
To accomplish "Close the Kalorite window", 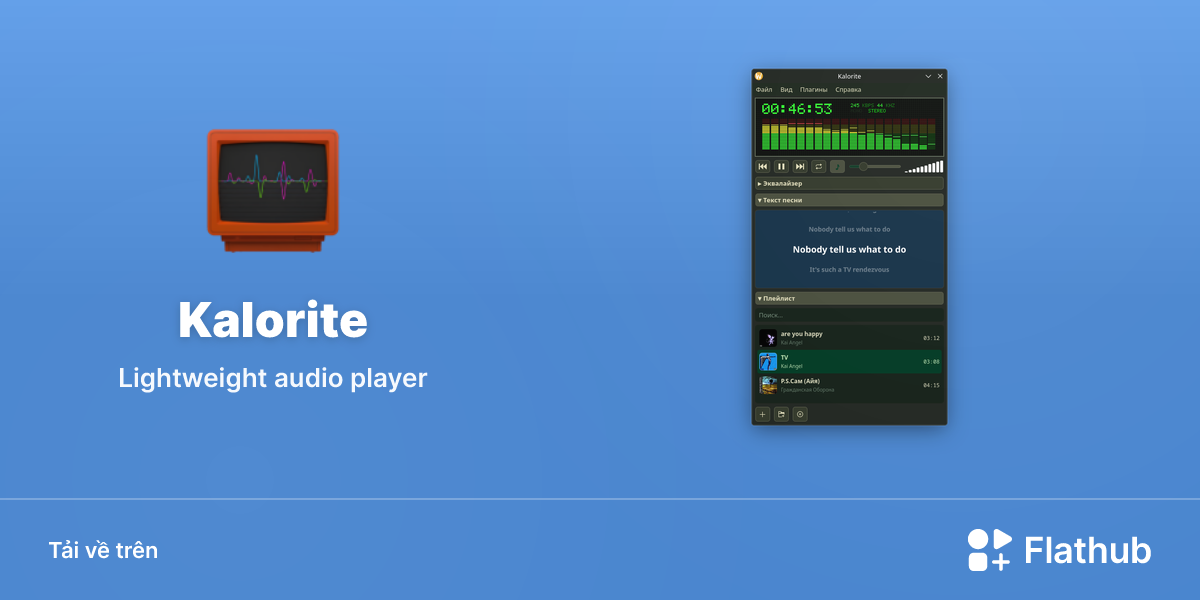I will (x=940, y=76).
